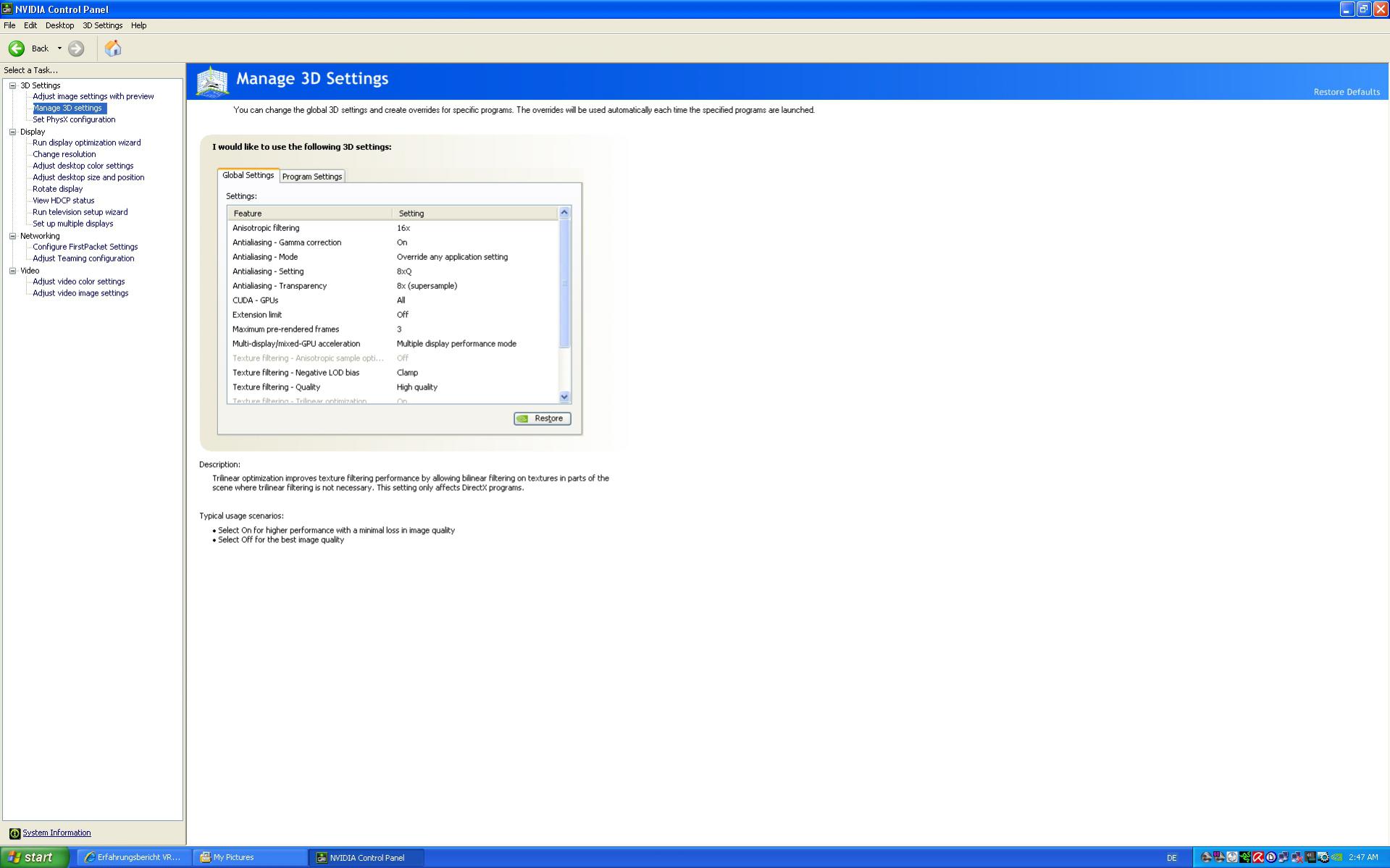The width and height of the screenshot is (1390, 868).
Task: Click the Windows start button
Action: pos(34,857)
